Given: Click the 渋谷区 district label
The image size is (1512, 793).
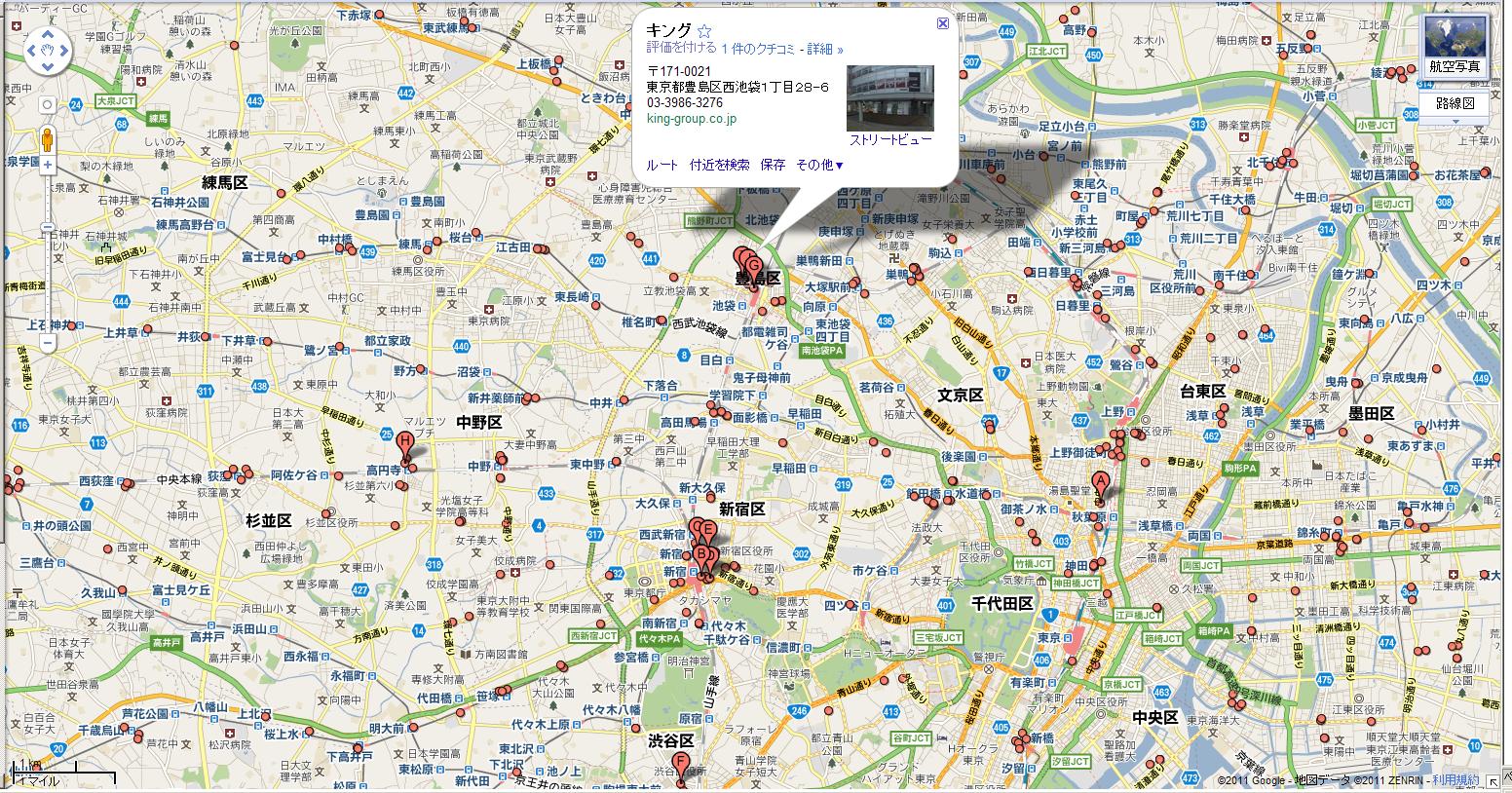Looking at the screenshot, I should click(671, 740).
